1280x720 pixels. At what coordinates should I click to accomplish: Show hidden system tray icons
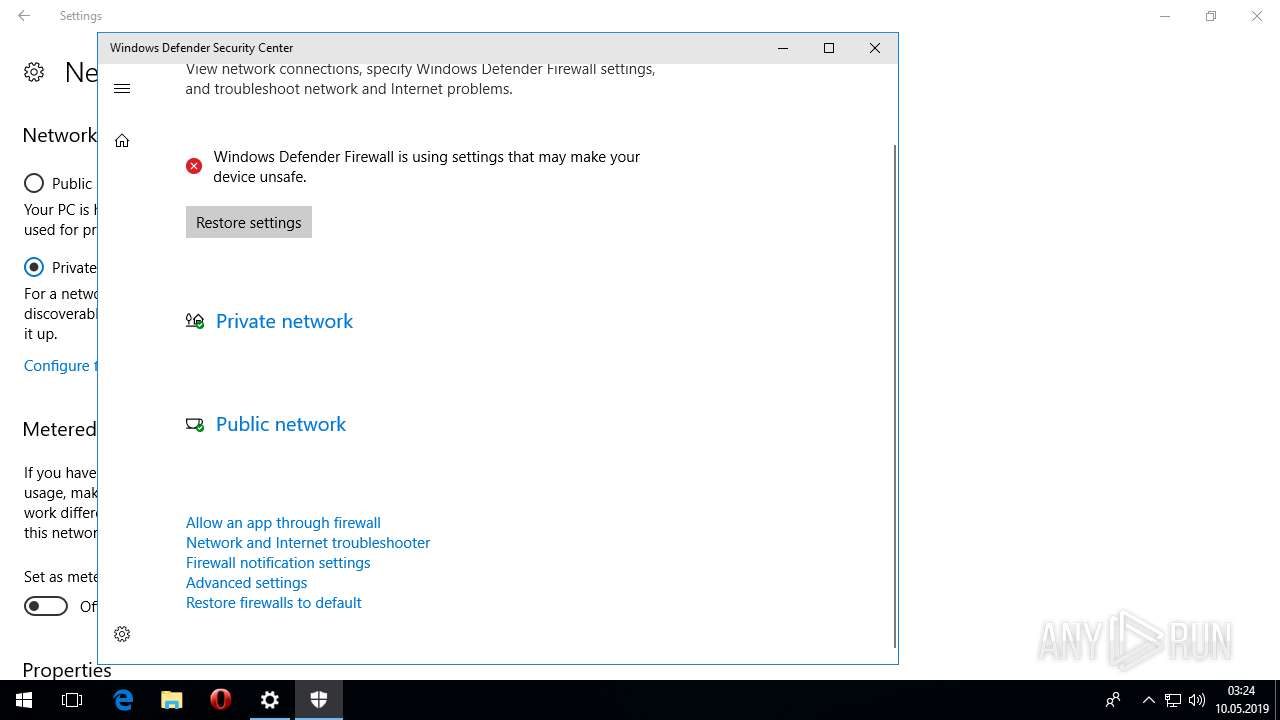[1148, 700]
